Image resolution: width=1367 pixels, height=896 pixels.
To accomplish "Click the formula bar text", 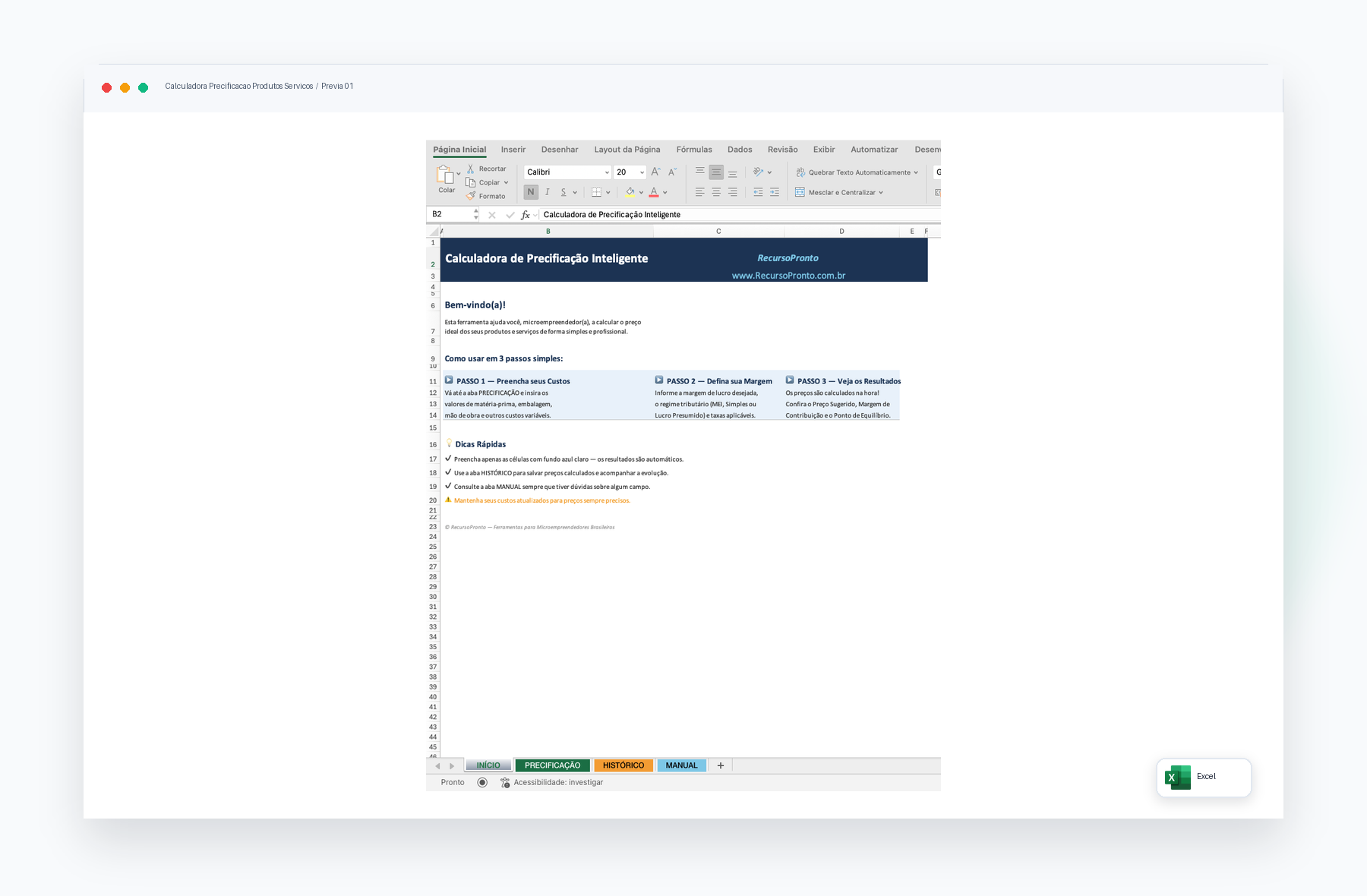I will click(612, 215).
